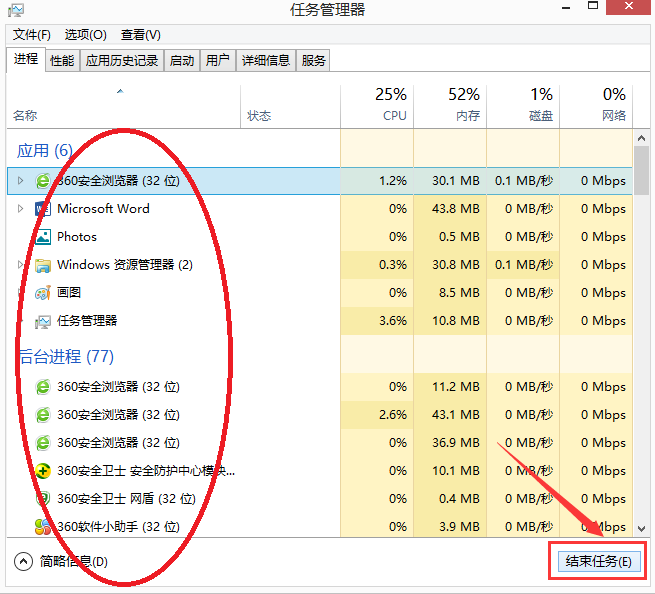Select the 进程 tab

[x=26, y=59]
